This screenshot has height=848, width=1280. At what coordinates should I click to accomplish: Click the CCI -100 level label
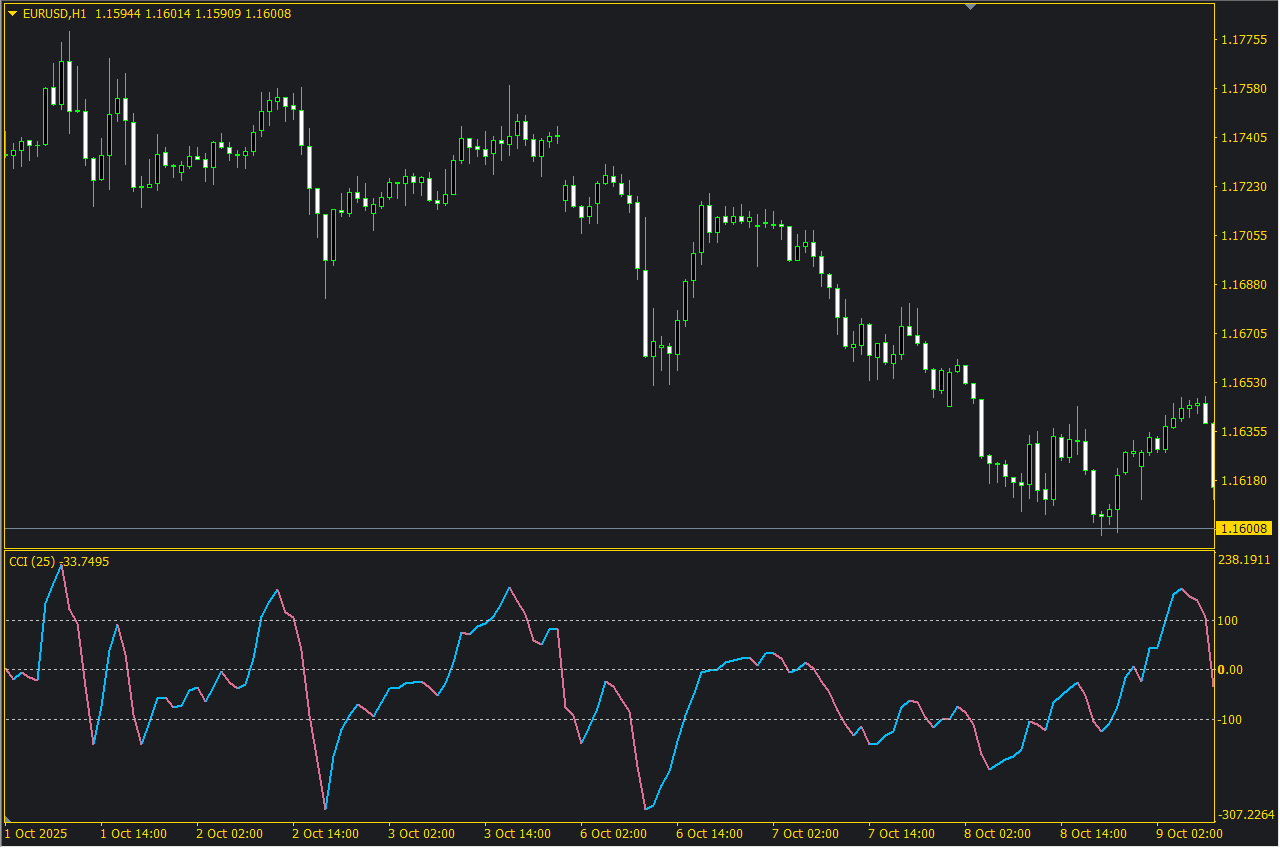(1228, 720)
